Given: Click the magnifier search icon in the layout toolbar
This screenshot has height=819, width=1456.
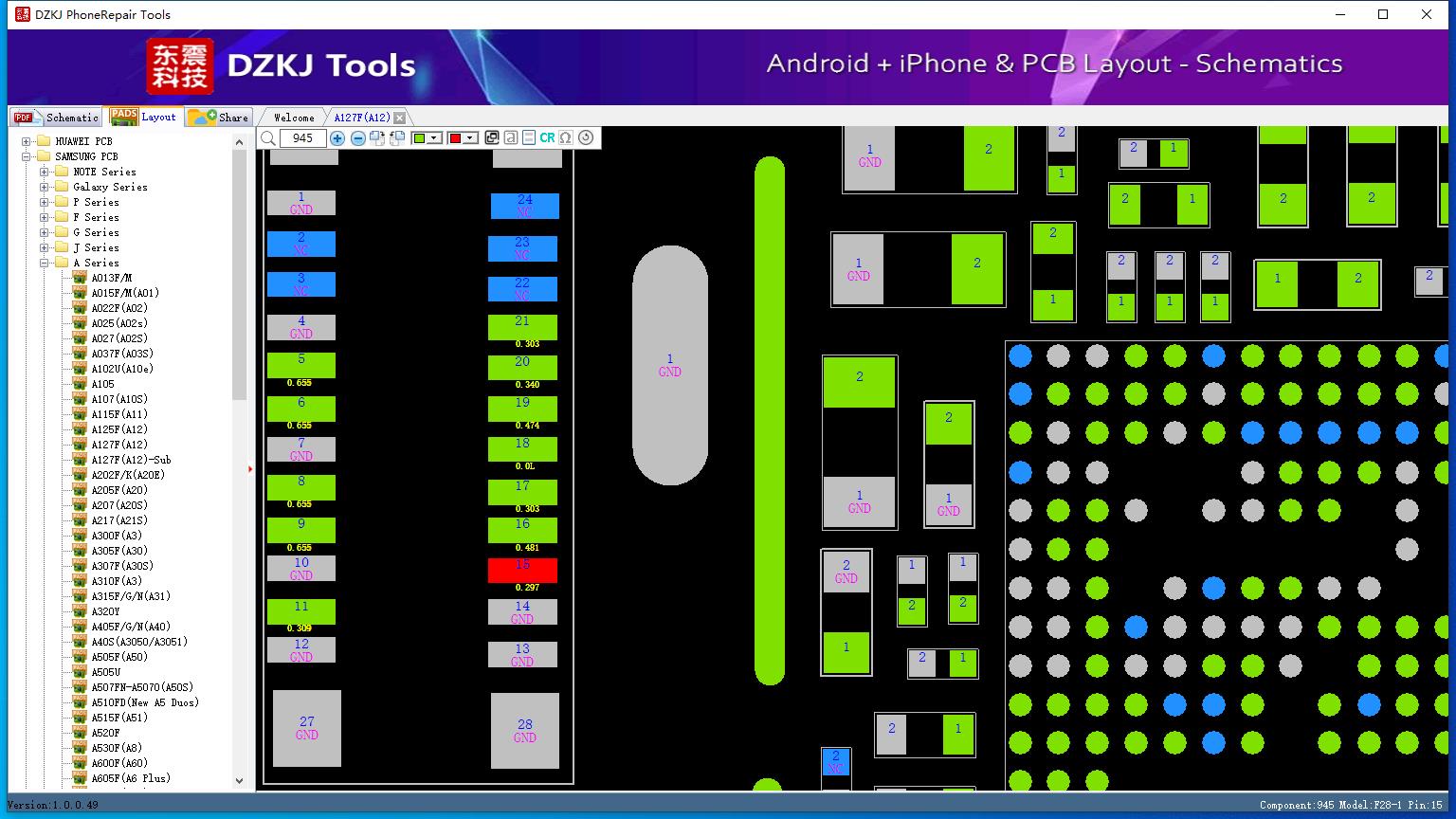Looking at the screenshot, I should click(268, 138).
